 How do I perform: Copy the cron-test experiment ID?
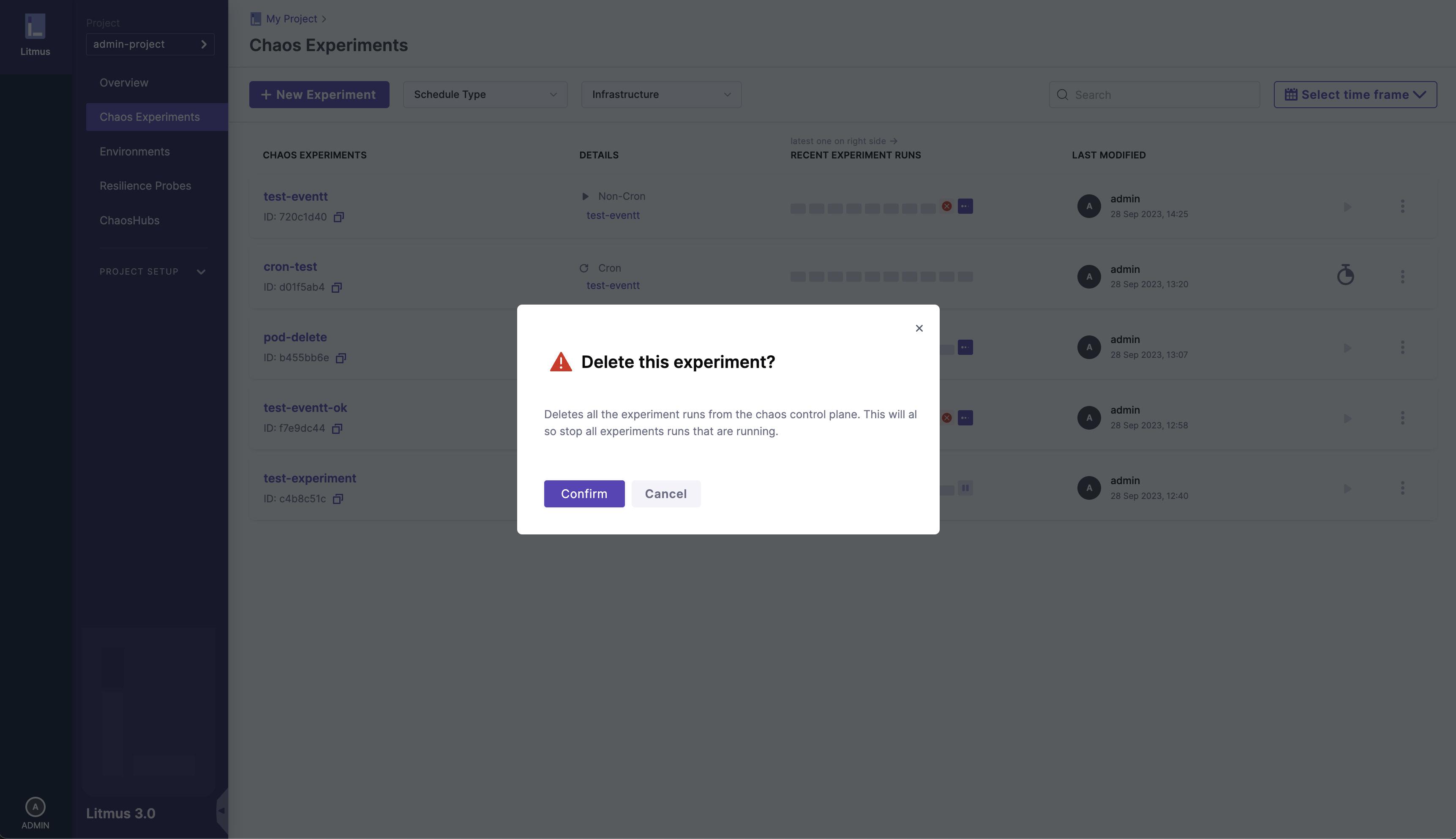point(337,288)
